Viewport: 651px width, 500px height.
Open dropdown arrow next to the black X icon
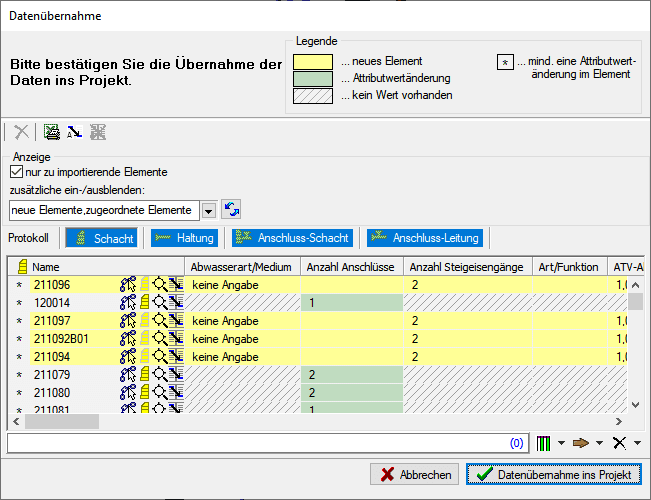point(637,442)
